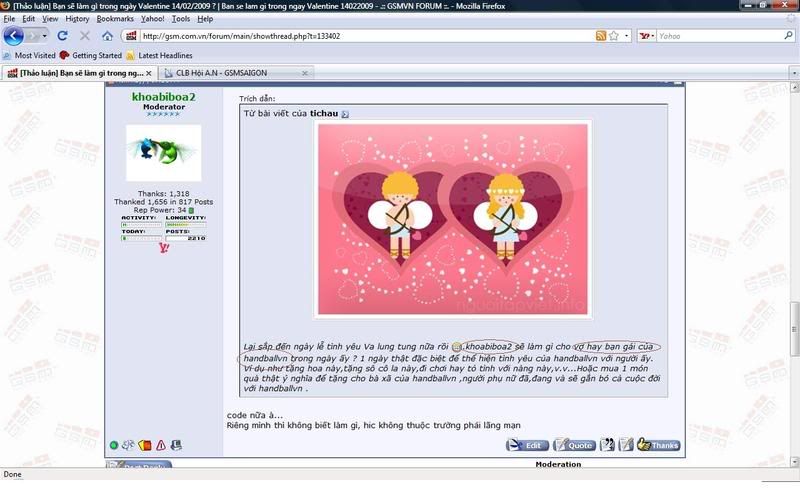Click the Moderator rank label
800x500 pixels.
(164, 107)
